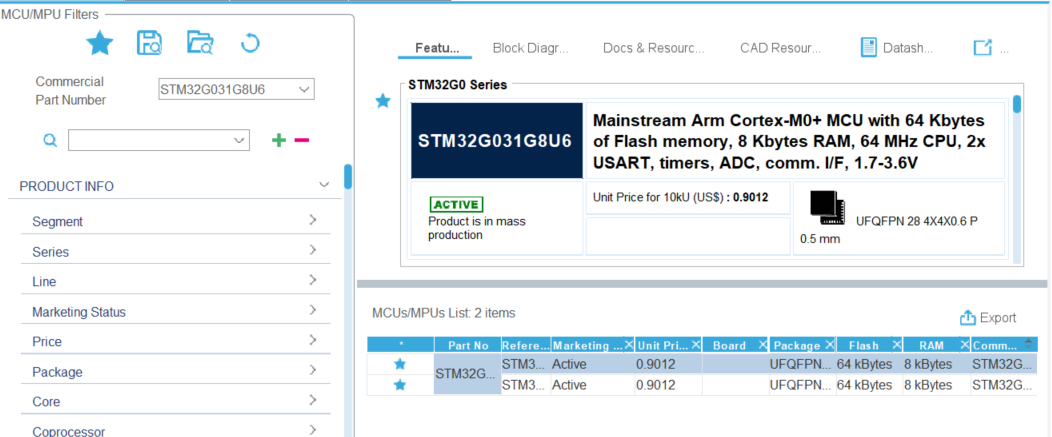1052x437 pixels.
Task: Select 8 kBytes RAM in first row
Action: [928, 364]
